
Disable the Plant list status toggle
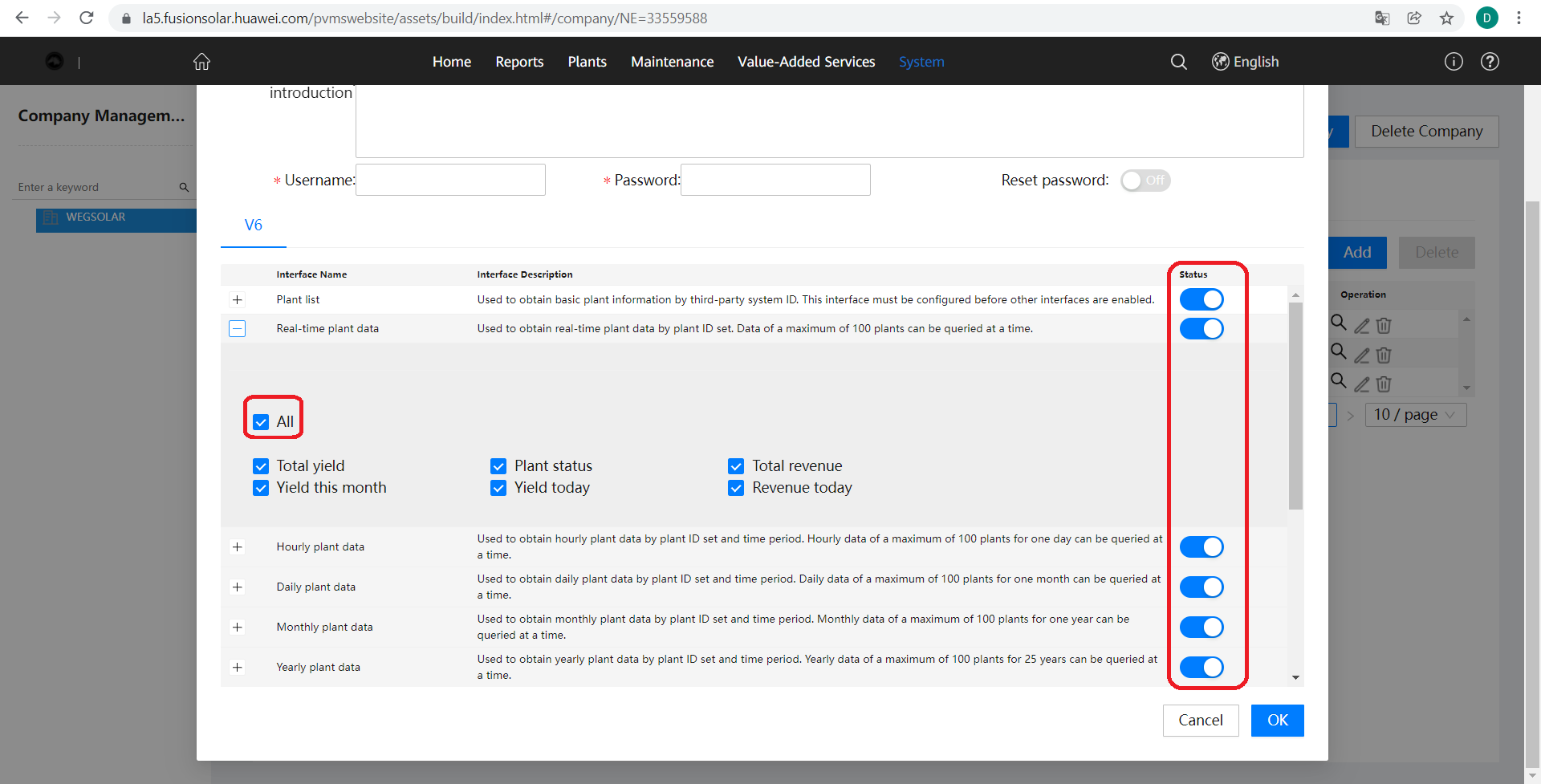(x=1201, y=299)
